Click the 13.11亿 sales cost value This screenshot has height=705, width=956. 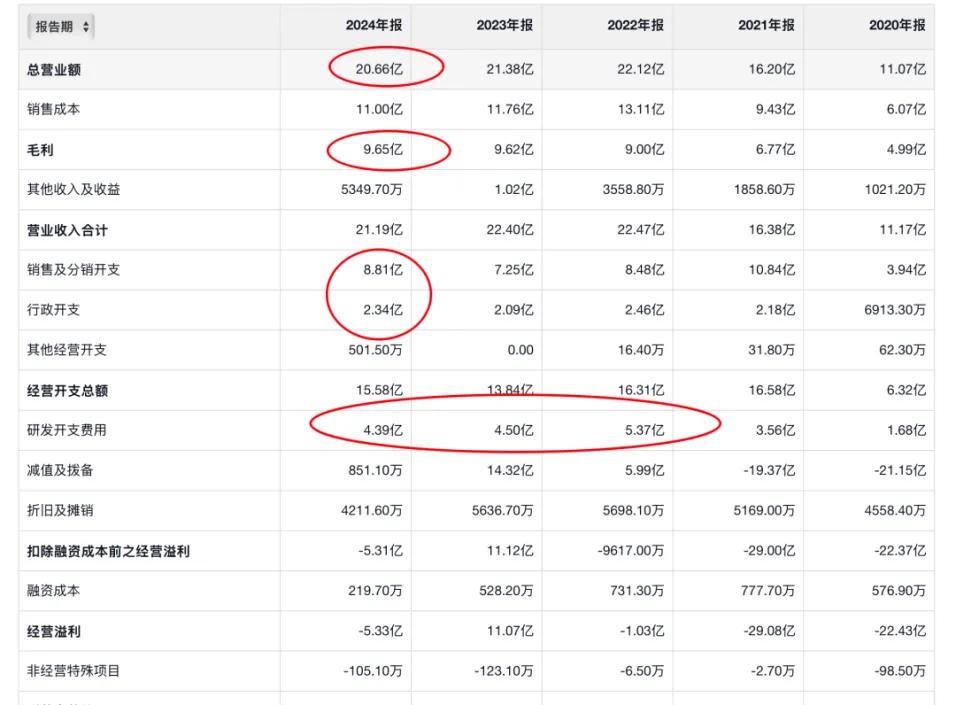640,110
